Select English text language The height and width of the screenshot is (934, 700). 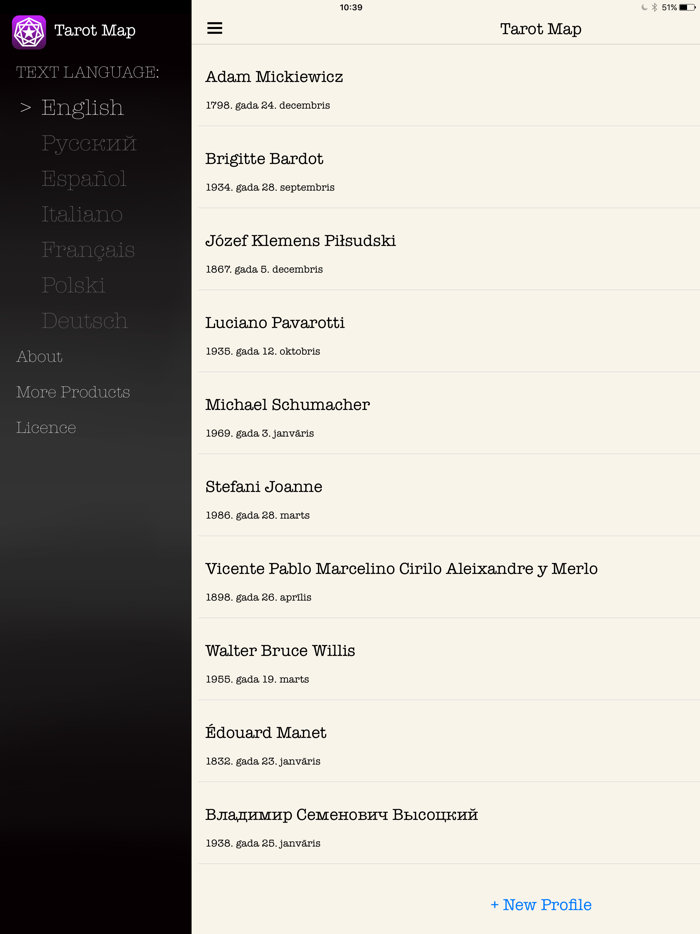82,108
